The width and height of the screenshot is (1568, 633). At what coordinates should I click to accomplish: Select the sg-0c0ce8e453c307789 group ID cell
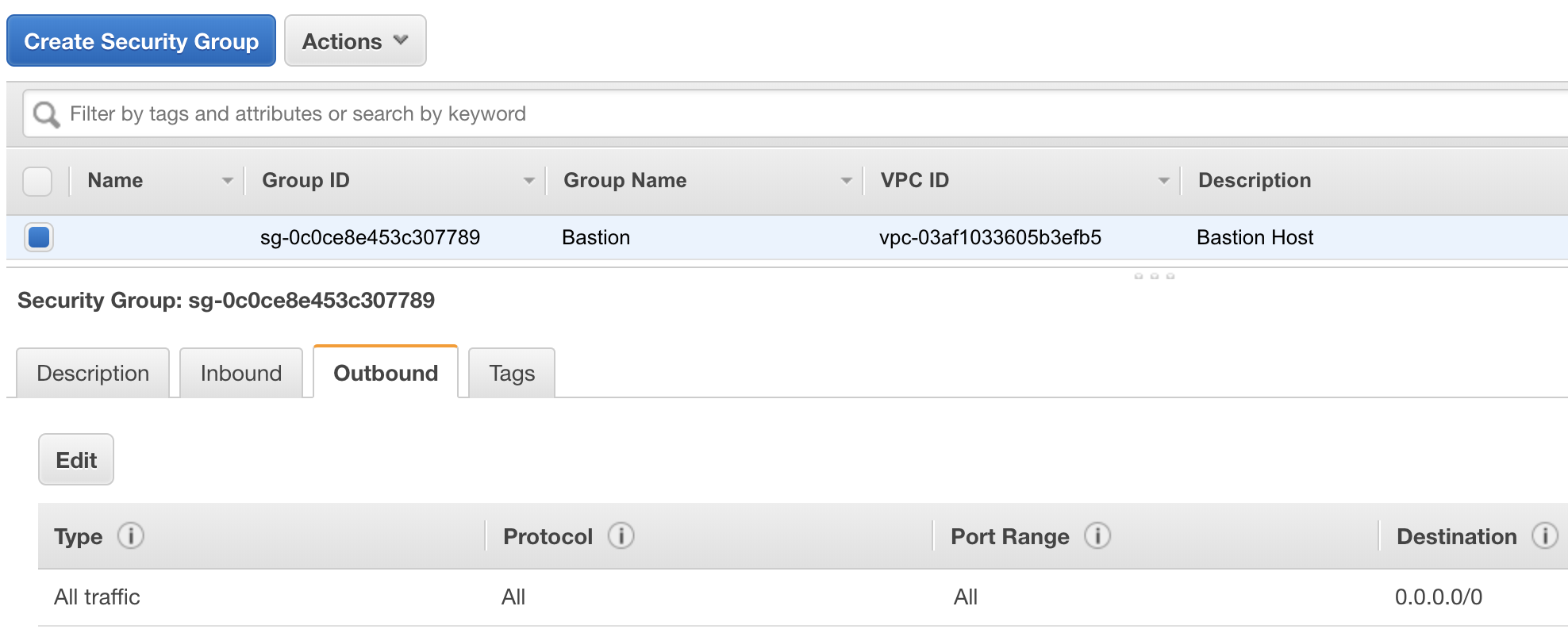click(x=370, y=237)
